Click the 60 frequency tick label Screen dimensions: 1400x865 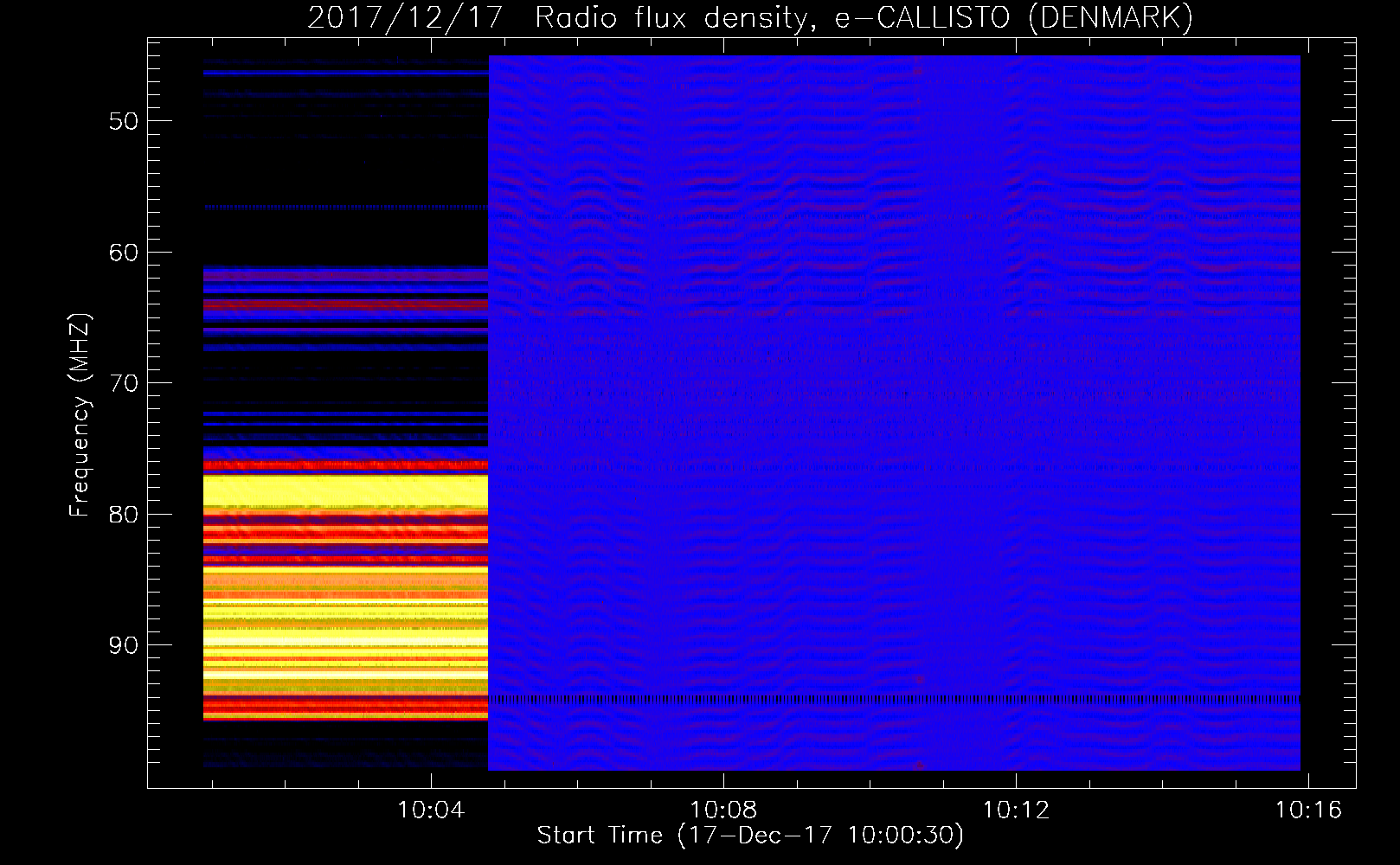[x=124, y=253]
